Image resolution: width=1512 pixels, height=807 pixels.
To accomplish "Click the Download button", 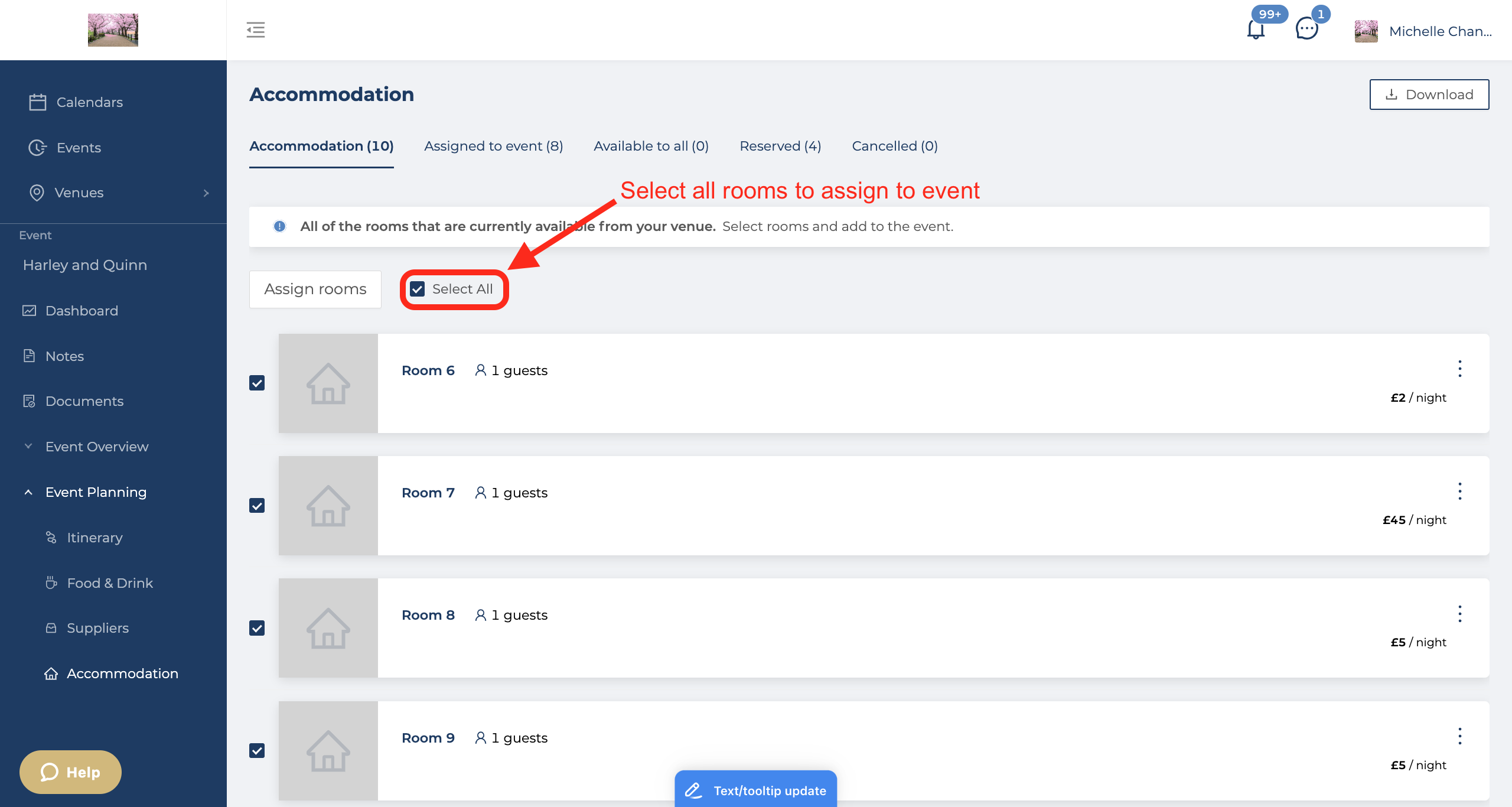I will click(1429, 95).
